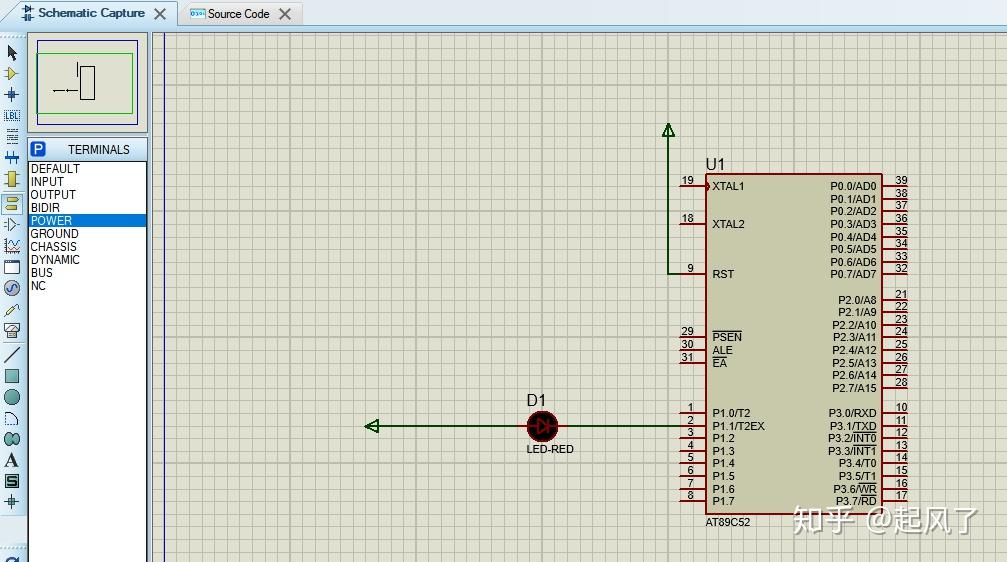The image size is (1007, 562).
Task: Select the Text Script tool
Action: coord(12,136)
